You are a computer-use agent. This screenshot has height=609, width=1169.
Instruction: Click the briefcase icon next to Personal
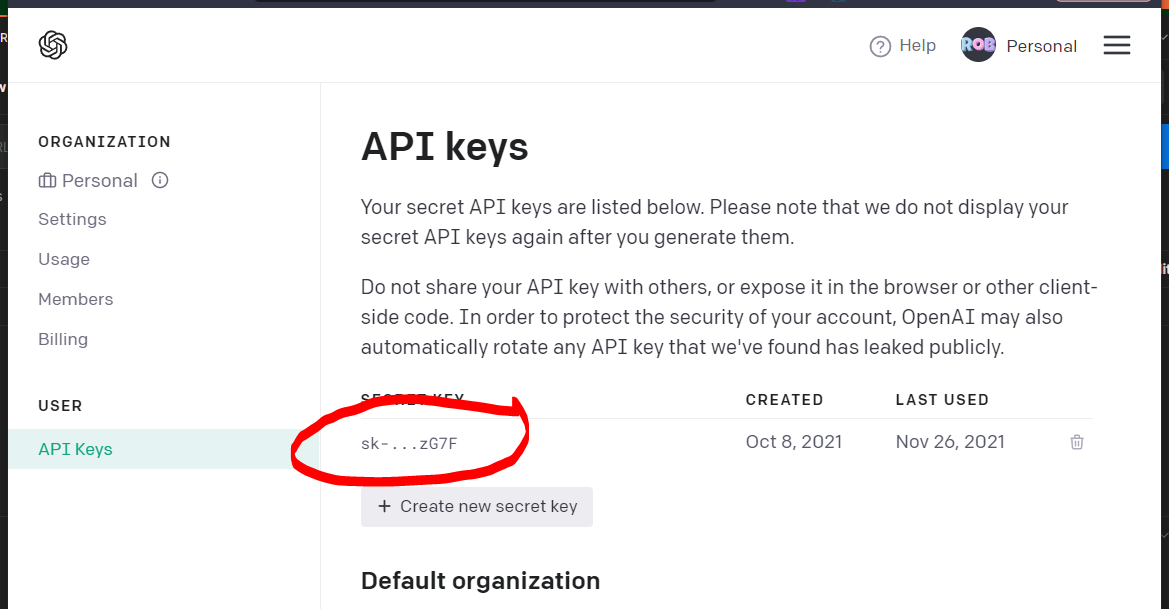pyautogui.click(x=47, y=180)
